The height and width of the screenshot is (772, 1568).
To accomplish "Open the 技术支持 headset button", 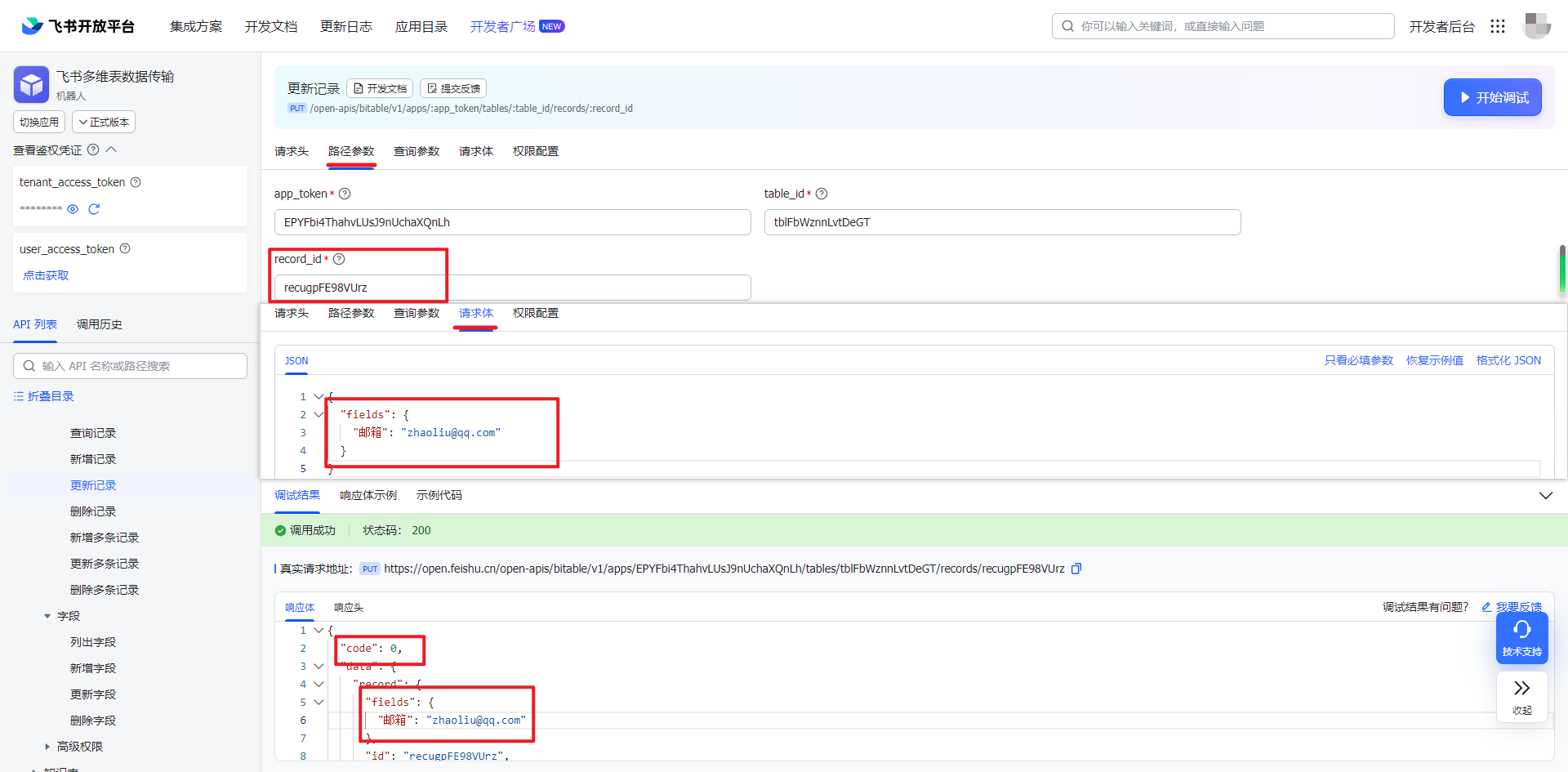I will (1521, 638).
